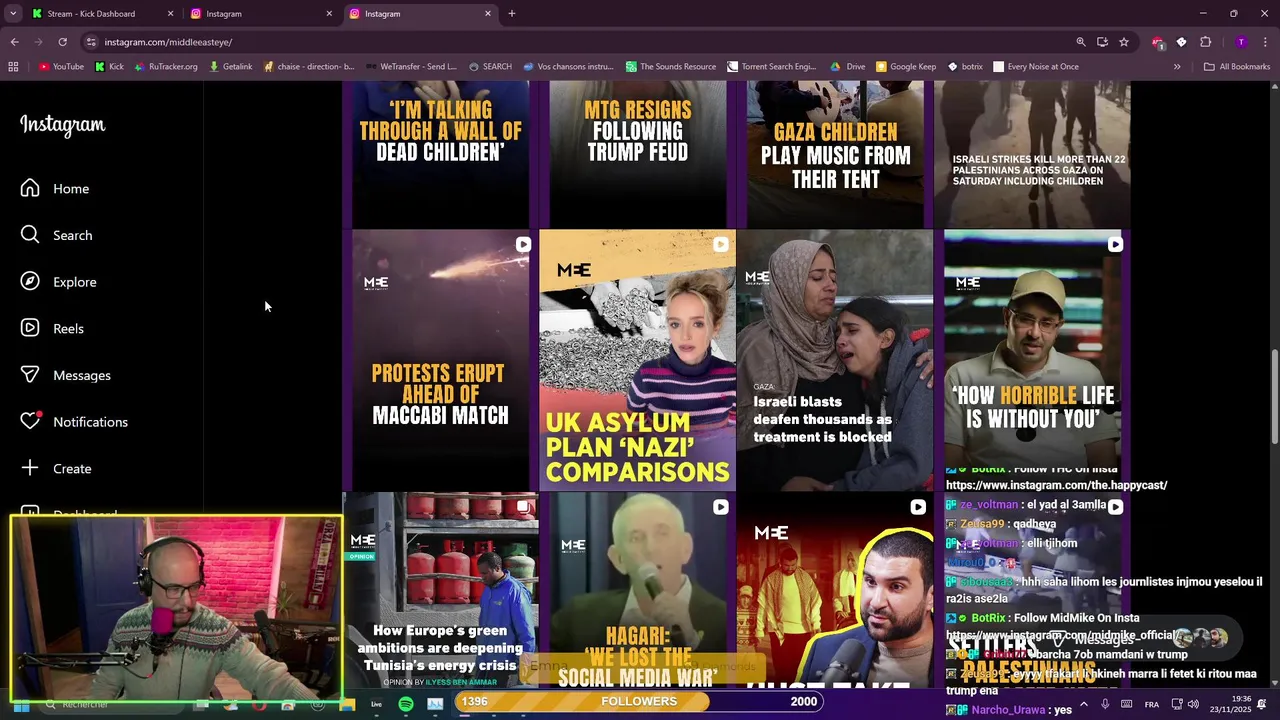Open the RuTracker.org bookmark
The height and width of the screenshot is (720, 1280).
point(165,67)
